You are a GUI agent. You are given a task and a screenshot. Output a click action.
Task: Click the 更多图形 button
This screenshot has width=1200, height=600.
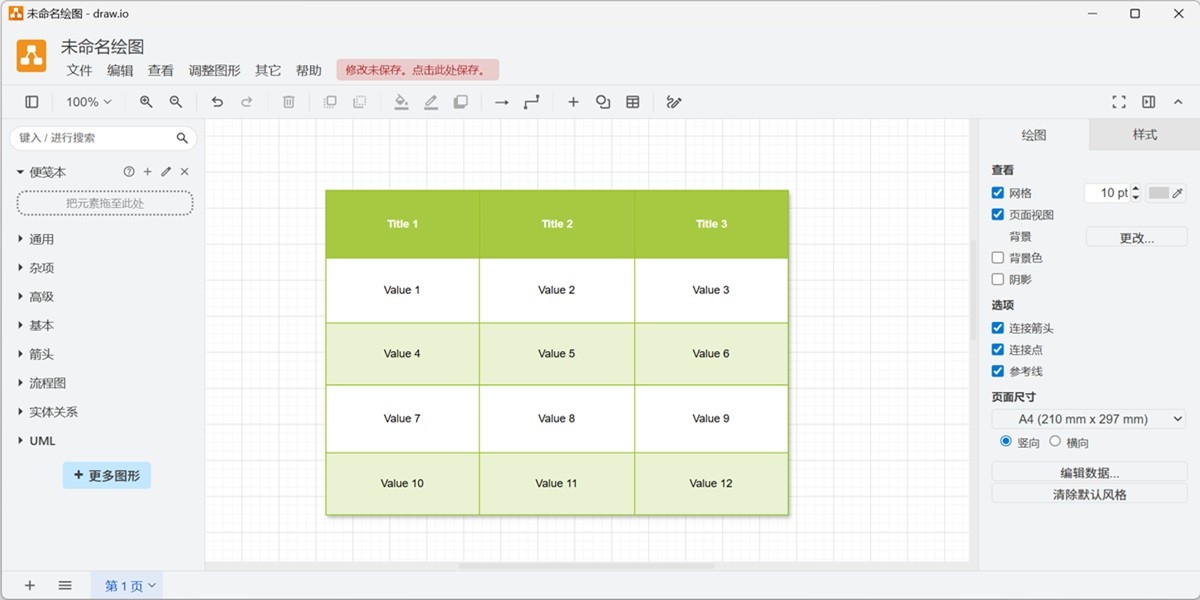(107, 476)
